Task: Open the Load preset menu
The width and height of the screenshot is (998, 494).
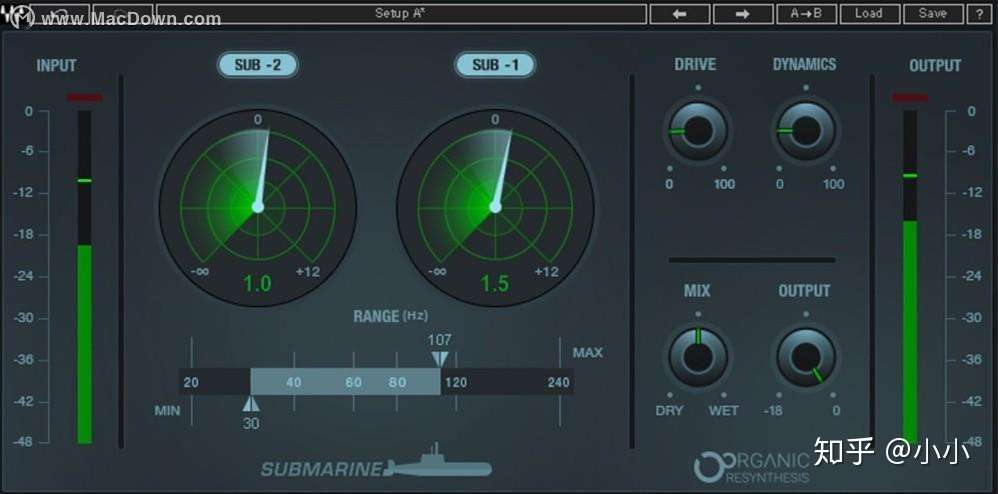Action: click(x=869, y=13)
